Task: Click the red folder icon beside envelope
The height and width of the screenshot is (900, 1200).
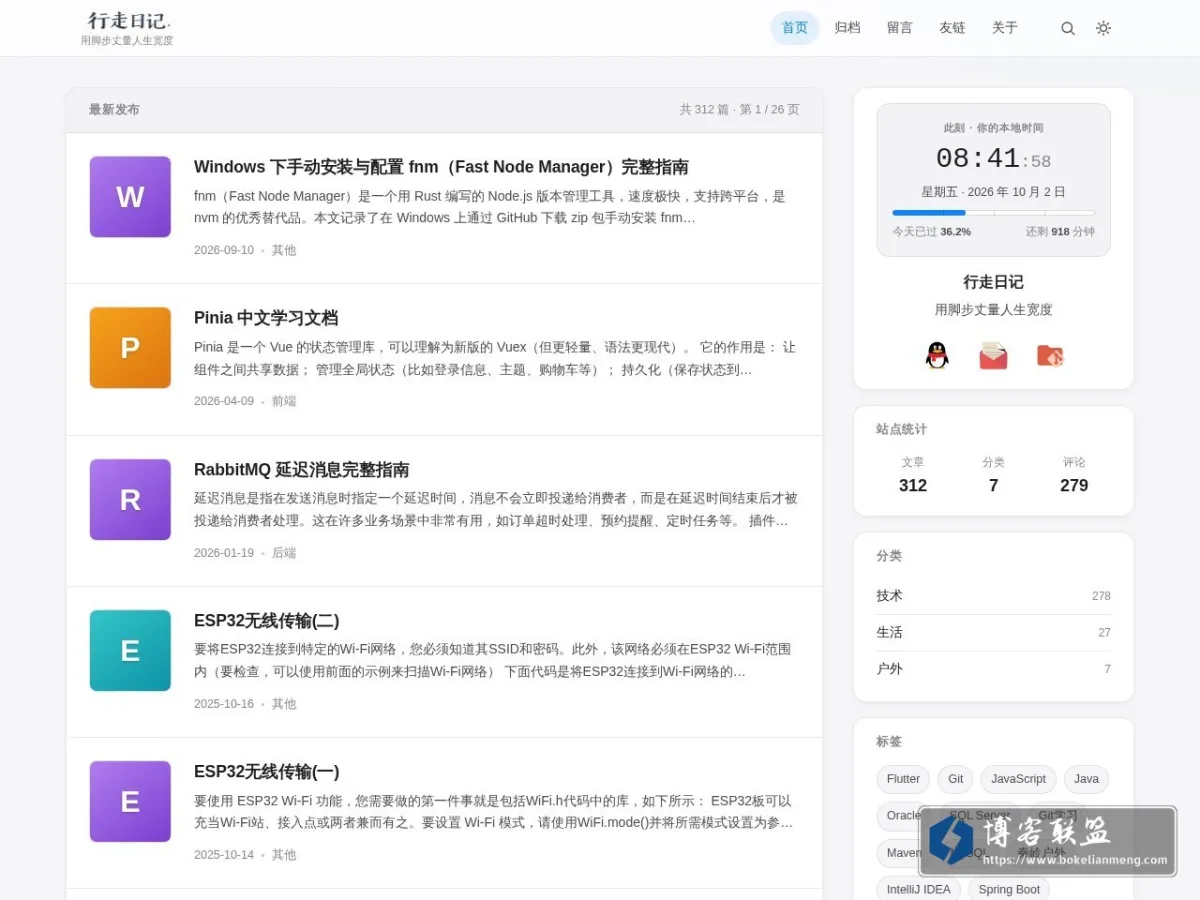Action: (x=1049, y=355)
